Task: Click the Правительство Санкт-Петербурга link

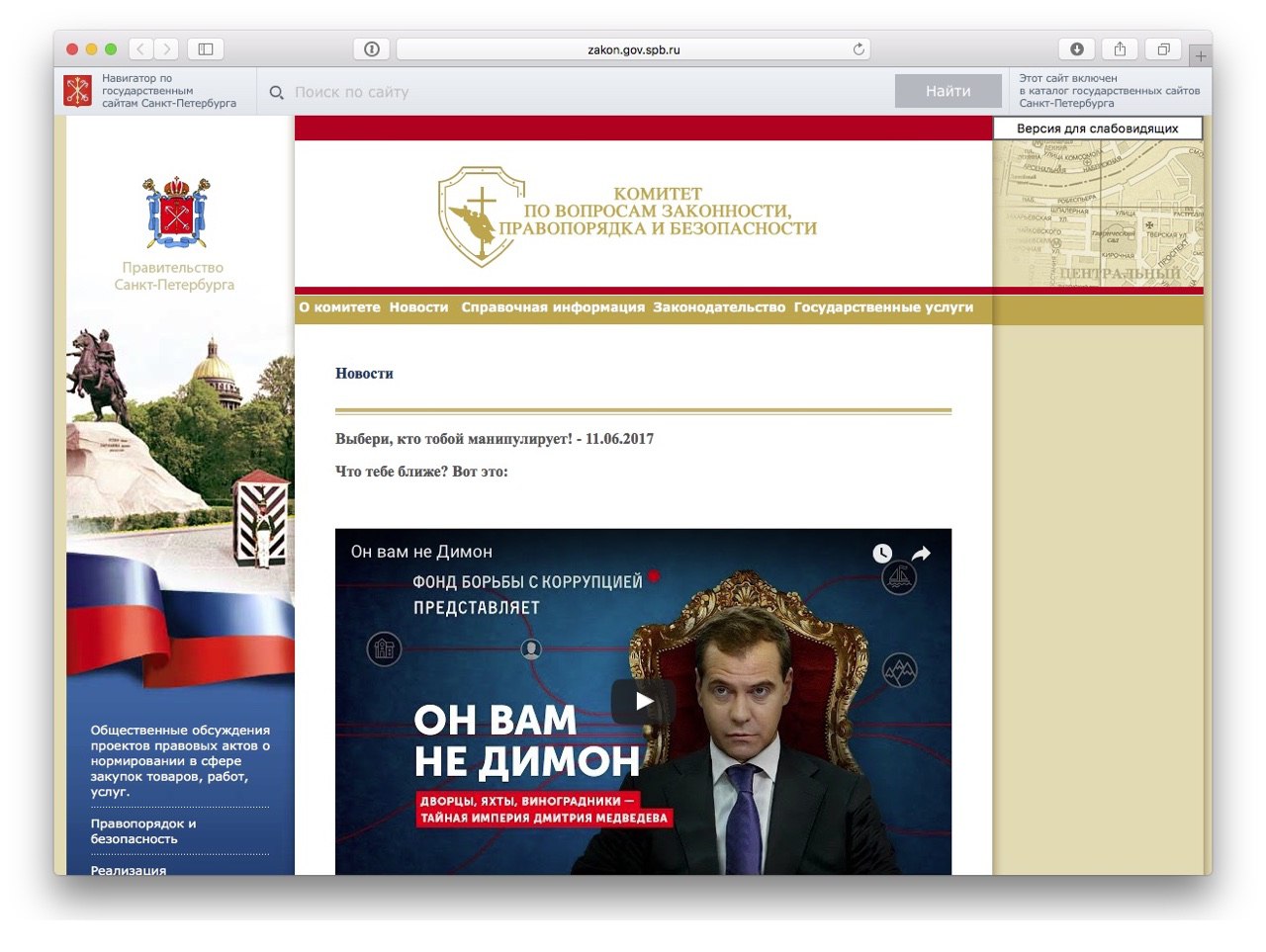Action: point(174,276)
